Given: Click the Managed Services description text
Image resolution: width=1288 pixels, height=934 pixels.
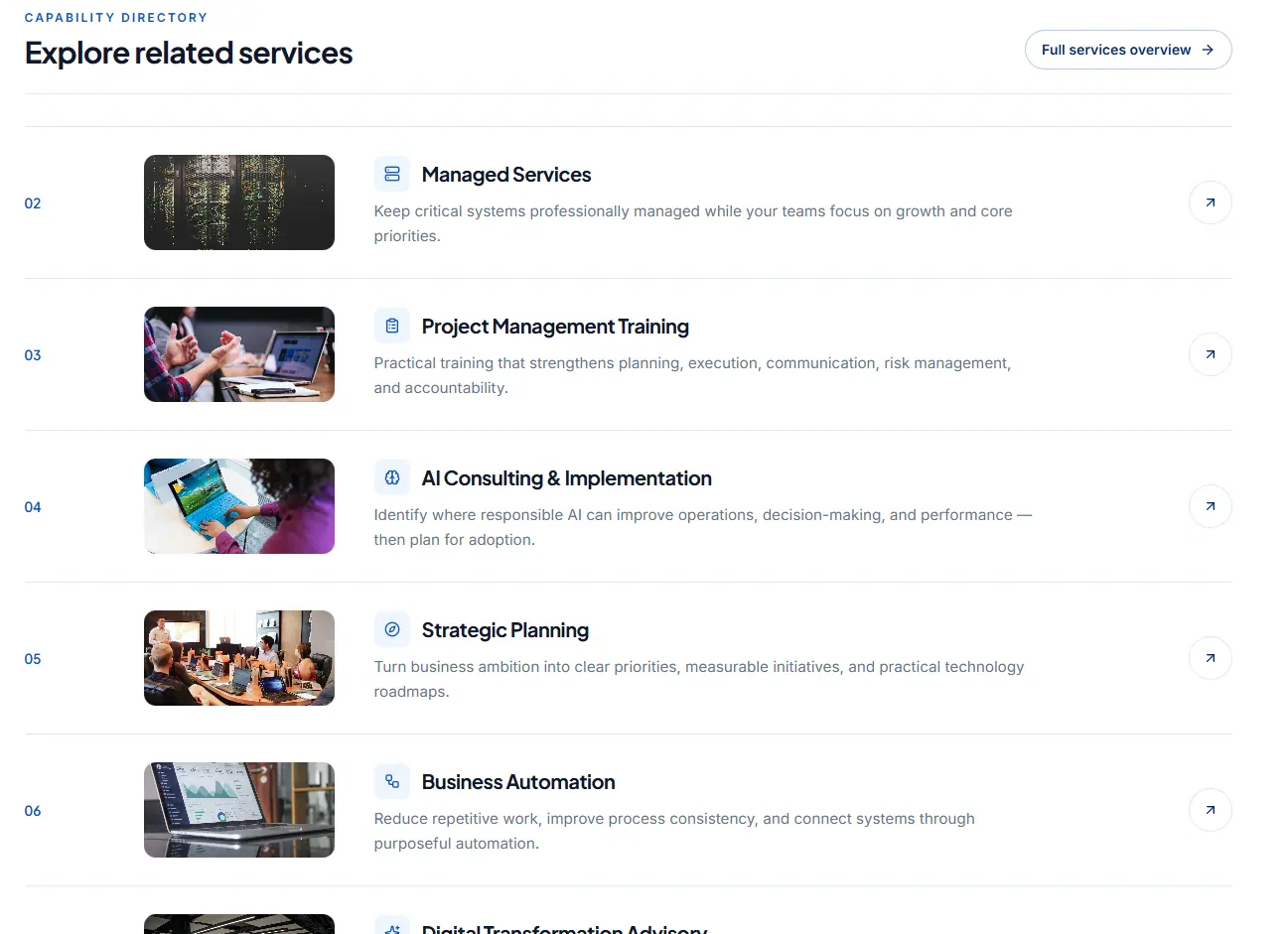Looking at the screenshot, I should click(693, 223).
